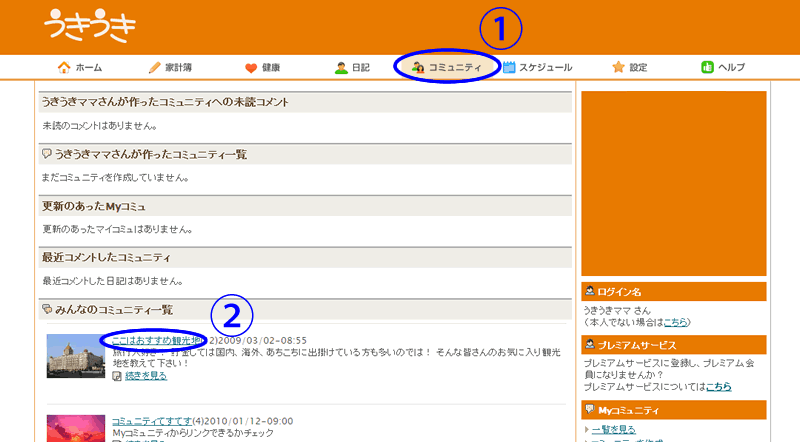
Task: Click the star icon for 設定
Action: click(x=618, y=67)
